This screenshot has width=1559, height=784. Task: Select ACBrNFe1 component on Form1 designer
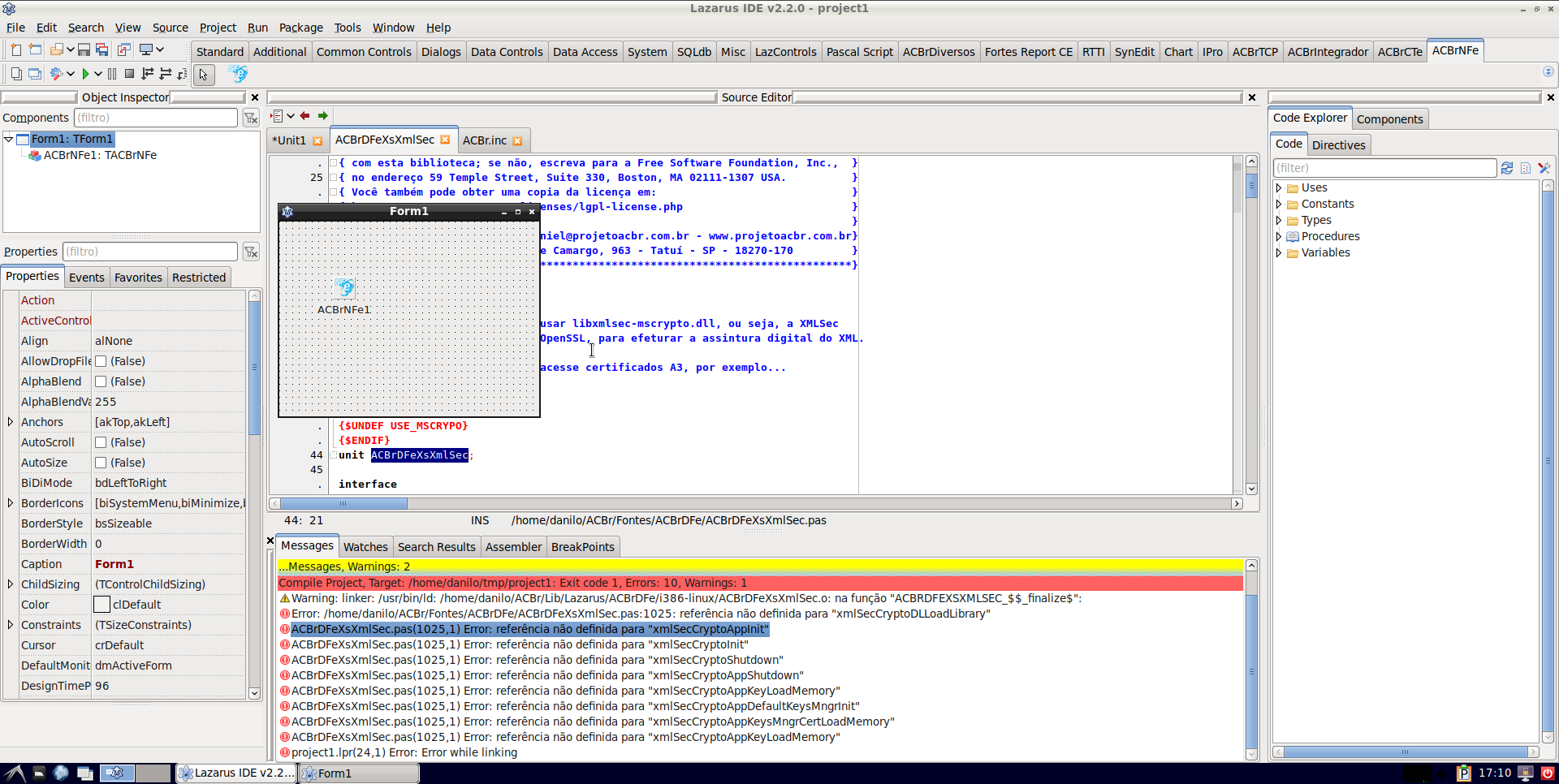pos(345,289)
